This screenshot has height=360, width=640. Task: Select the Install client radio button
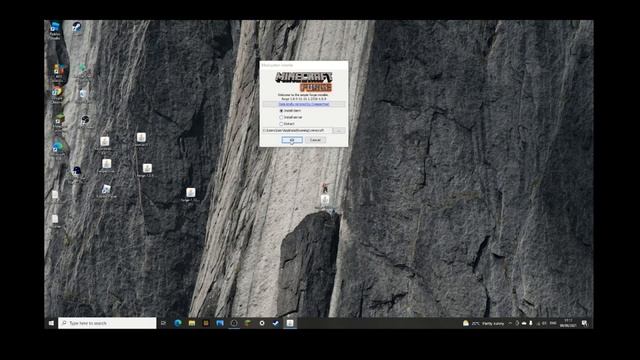coord(281,111)
